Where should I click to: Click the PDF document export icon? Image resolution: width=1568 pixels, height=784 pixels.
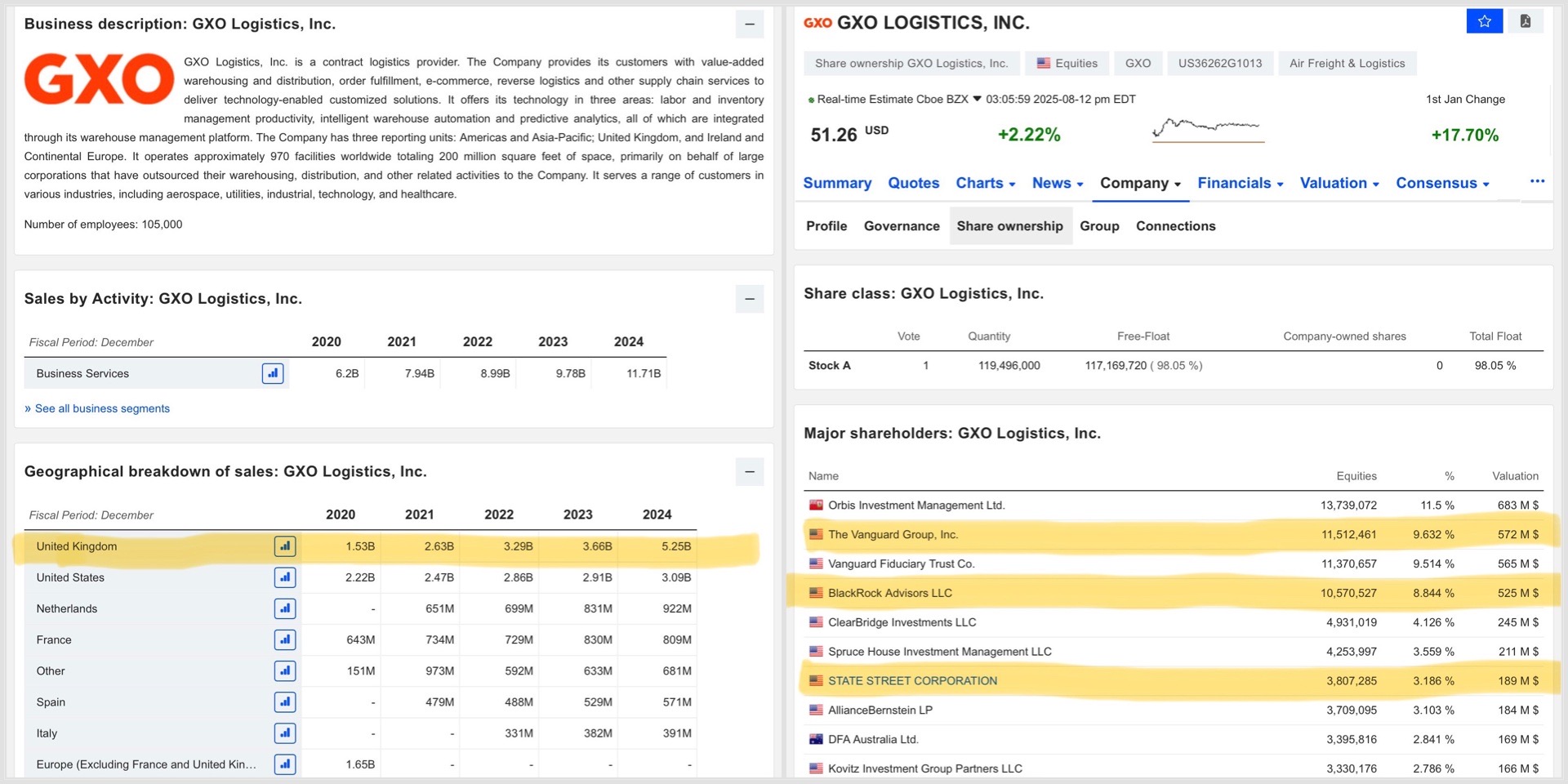pyautogui.click(x=1525, y=21)
